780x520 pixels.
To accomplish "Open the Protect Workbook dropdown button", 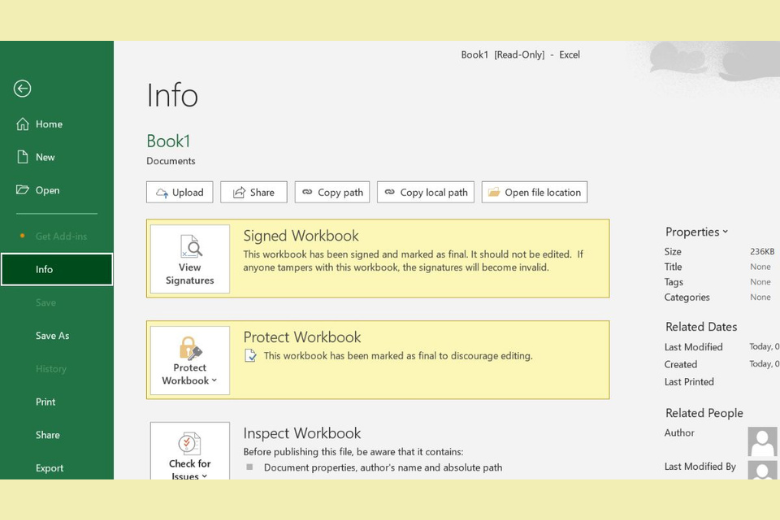I will point(190,360).
